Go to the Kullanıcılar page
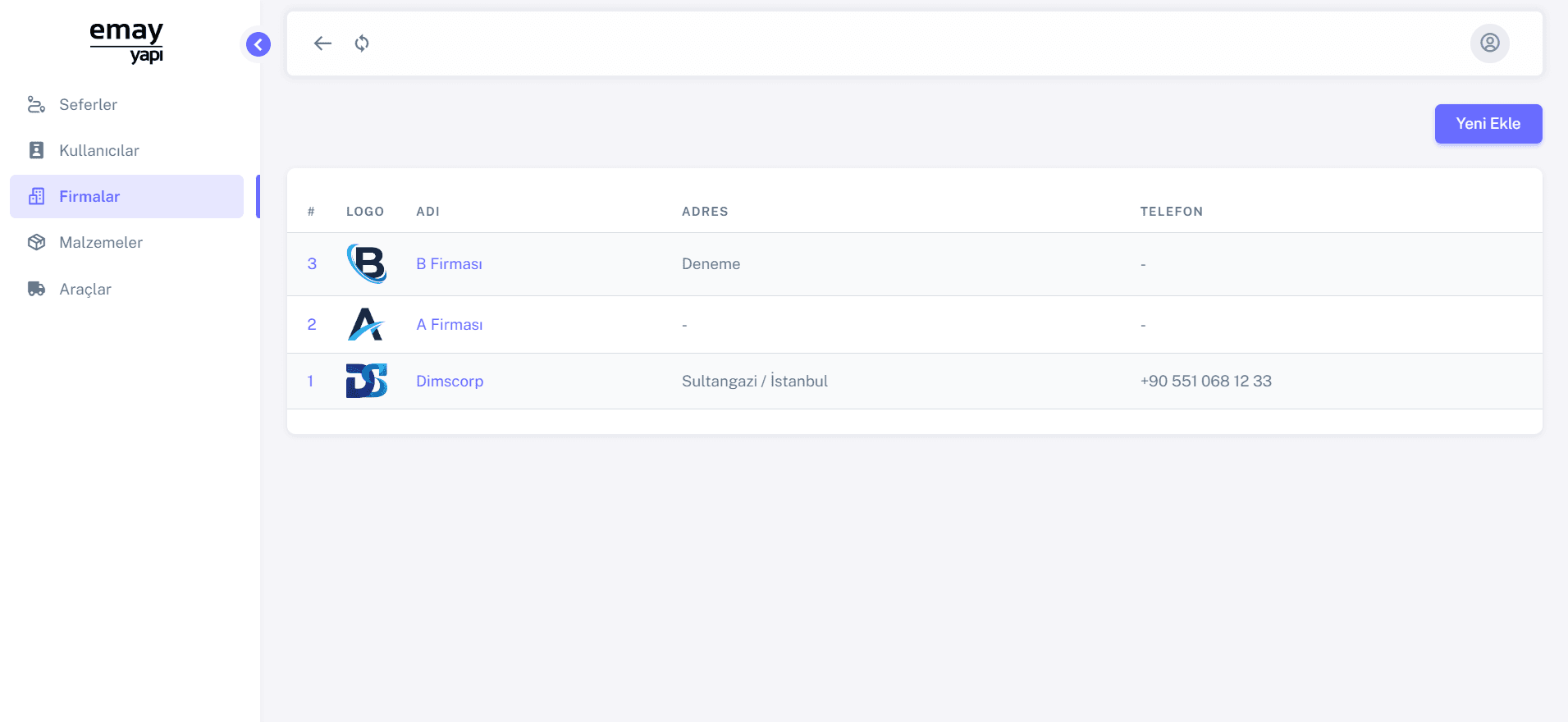 click(x=98, y=150)
